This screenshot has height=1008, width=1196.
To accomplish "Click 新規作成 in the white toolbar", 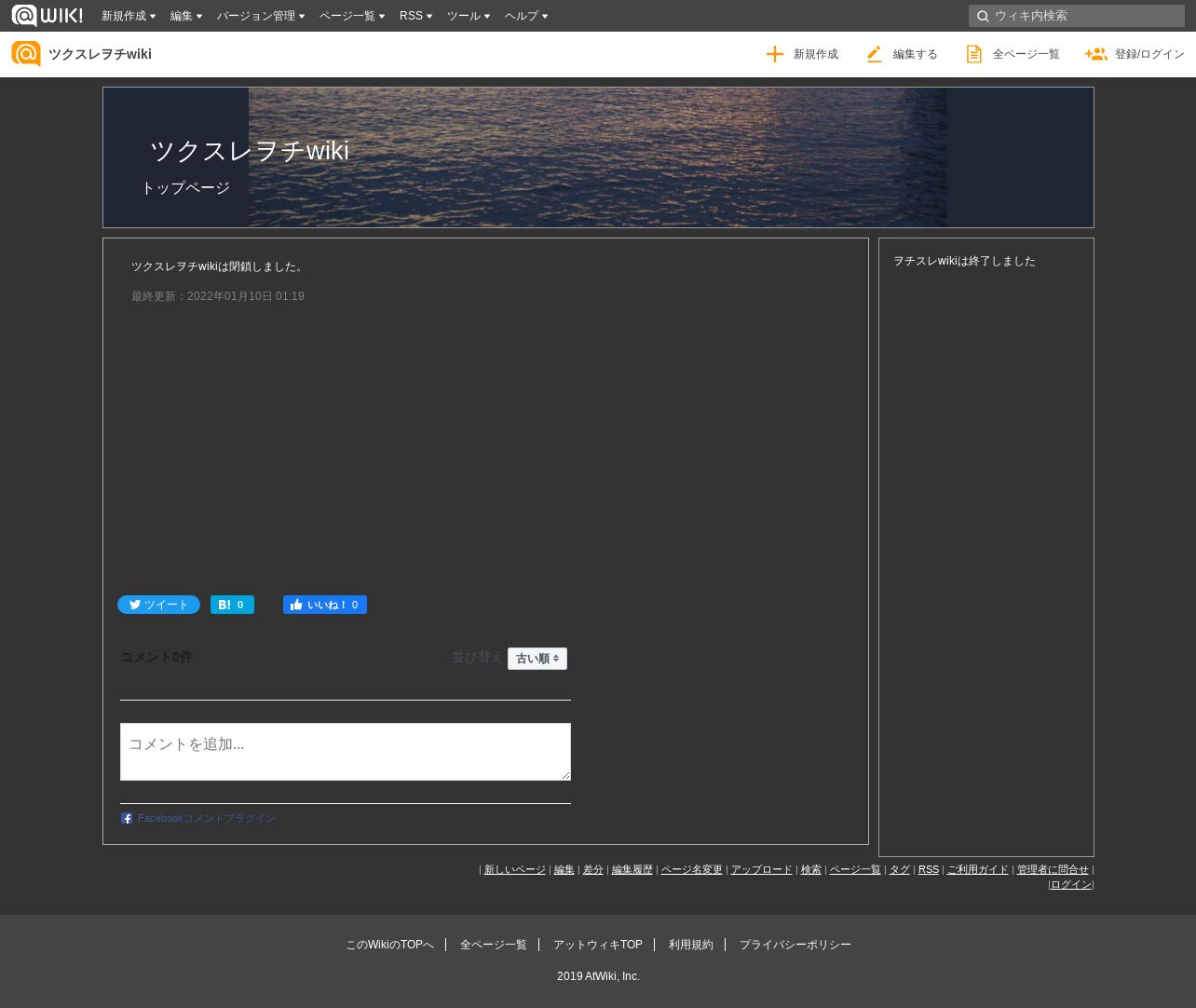I will pos(816,54).
